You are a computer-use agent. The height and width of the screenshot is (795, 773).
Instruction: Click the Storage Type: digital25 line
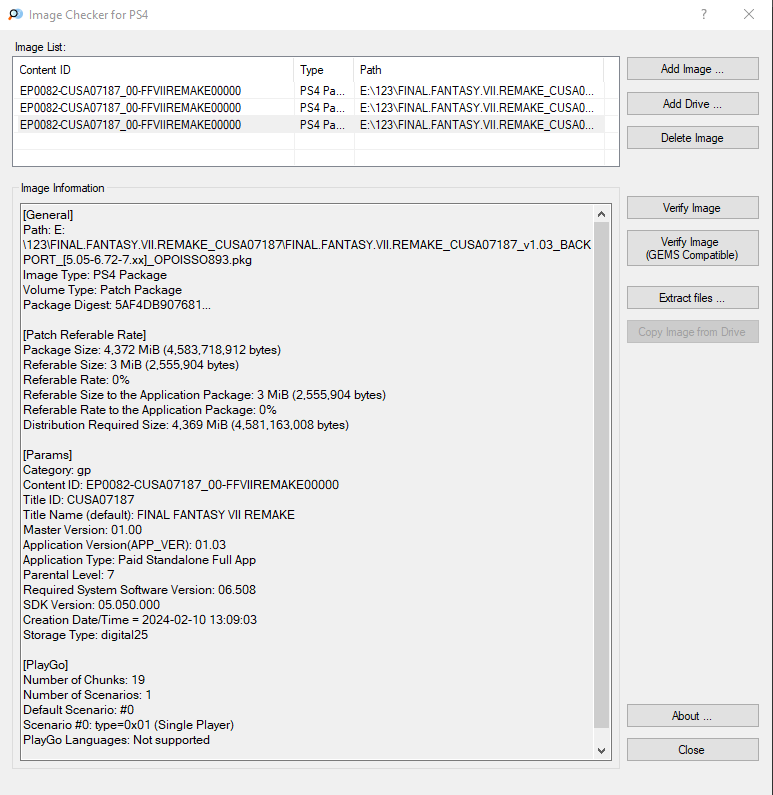click(85, 635)
